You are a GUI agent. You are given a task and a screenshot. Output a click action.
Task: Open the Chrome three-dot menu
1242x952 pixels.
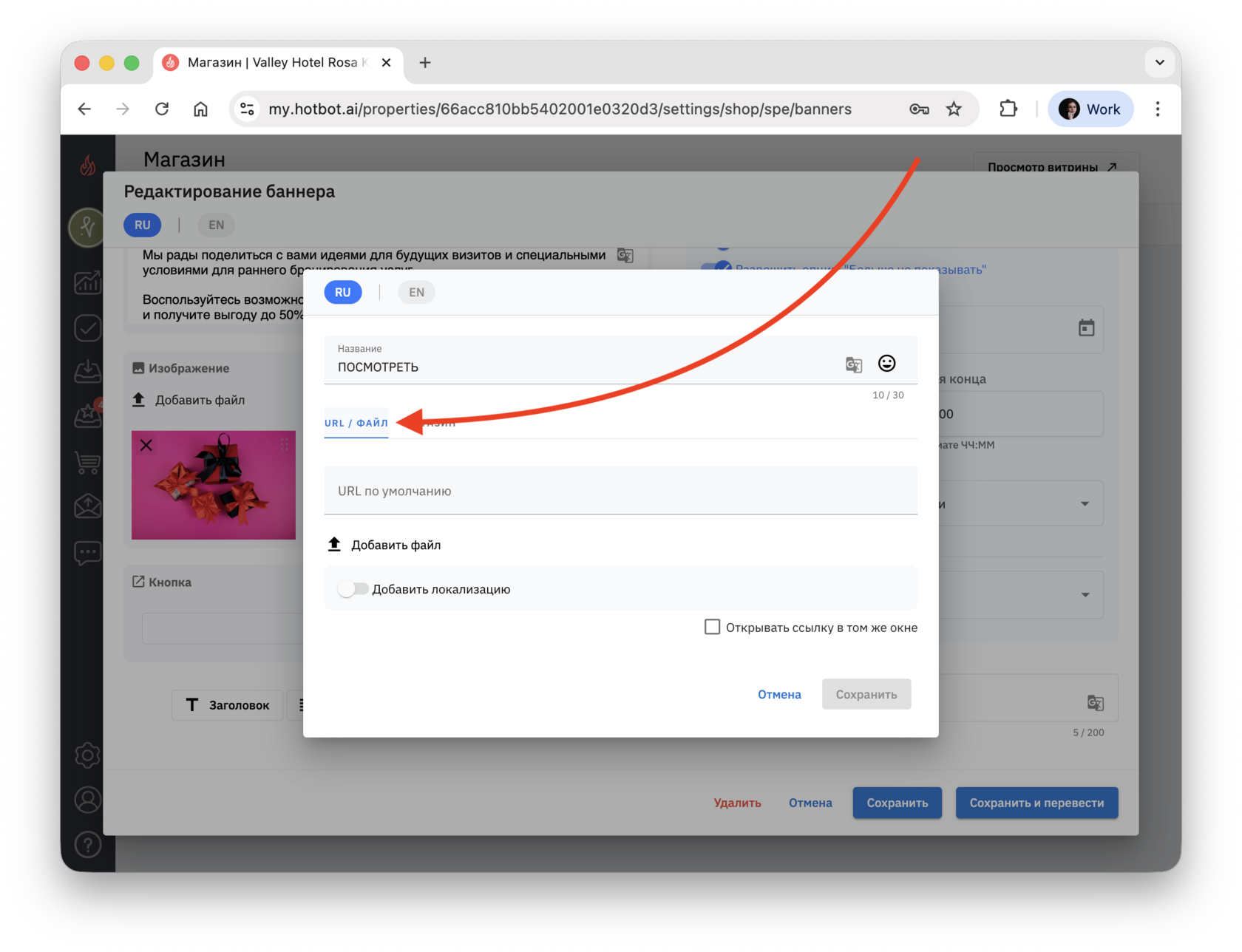tap(1158, 109)
